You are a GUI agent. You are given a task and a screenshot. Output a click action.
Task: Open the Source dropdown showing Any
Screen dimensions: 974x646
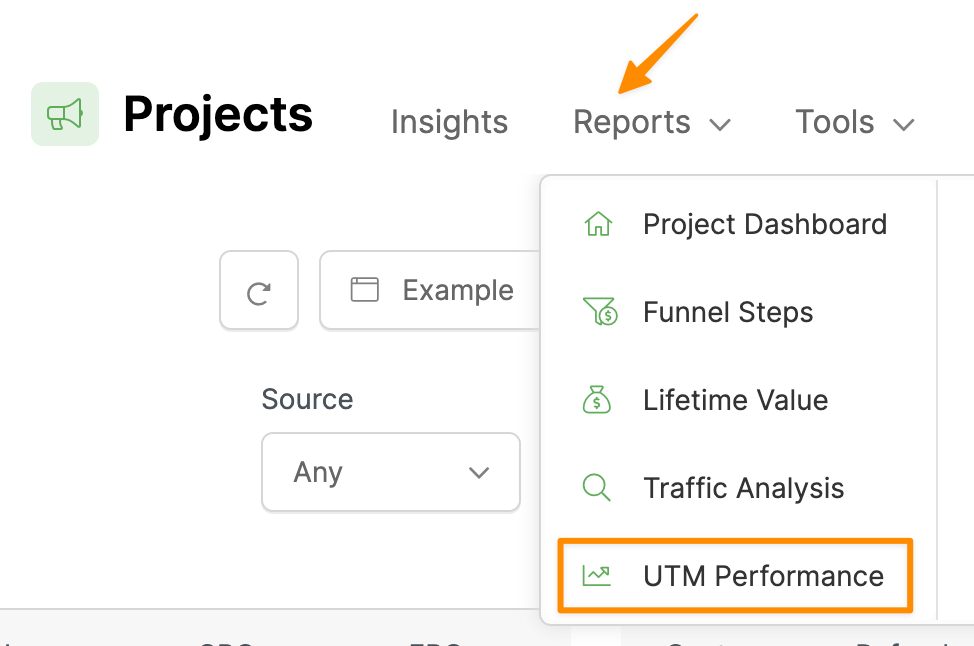pos(391,472)
